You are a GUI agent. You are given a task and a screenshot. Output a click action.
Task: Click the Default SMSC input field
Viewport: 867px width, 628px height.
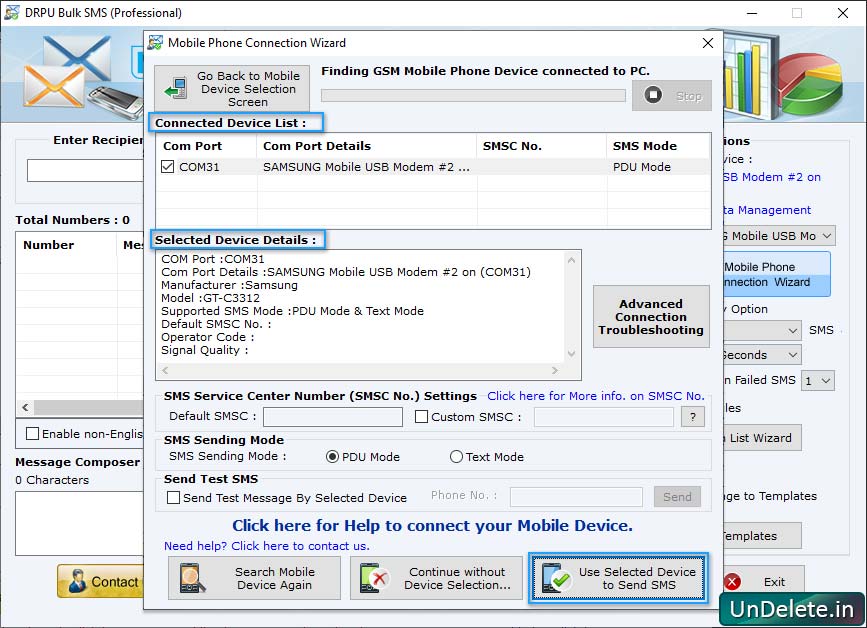[x=333, y=417]
